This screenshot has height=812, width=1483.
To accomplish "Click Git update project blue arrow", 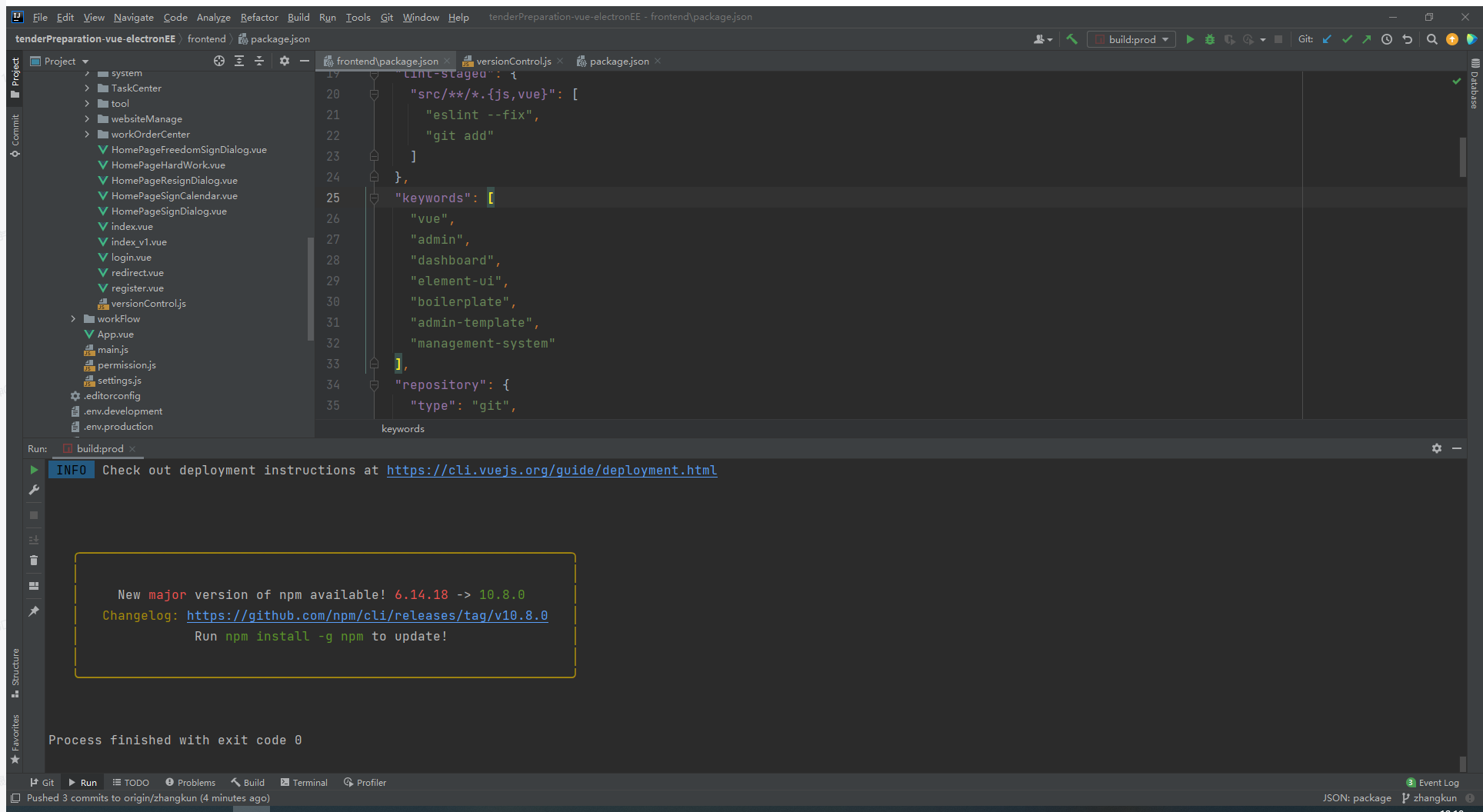I will [1327, 39].
